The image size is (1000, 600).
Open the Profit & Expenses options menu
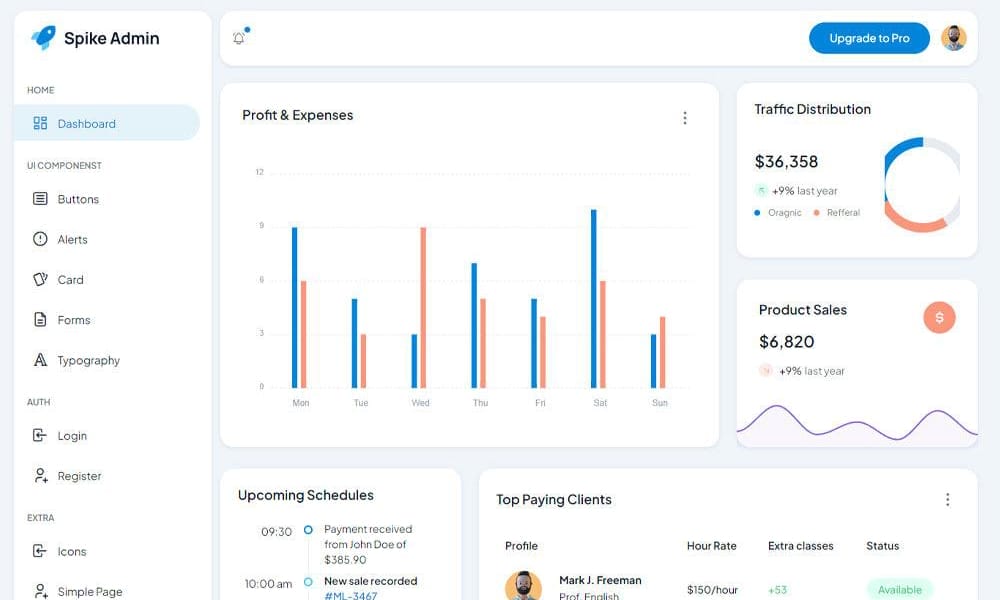(685, 117)
